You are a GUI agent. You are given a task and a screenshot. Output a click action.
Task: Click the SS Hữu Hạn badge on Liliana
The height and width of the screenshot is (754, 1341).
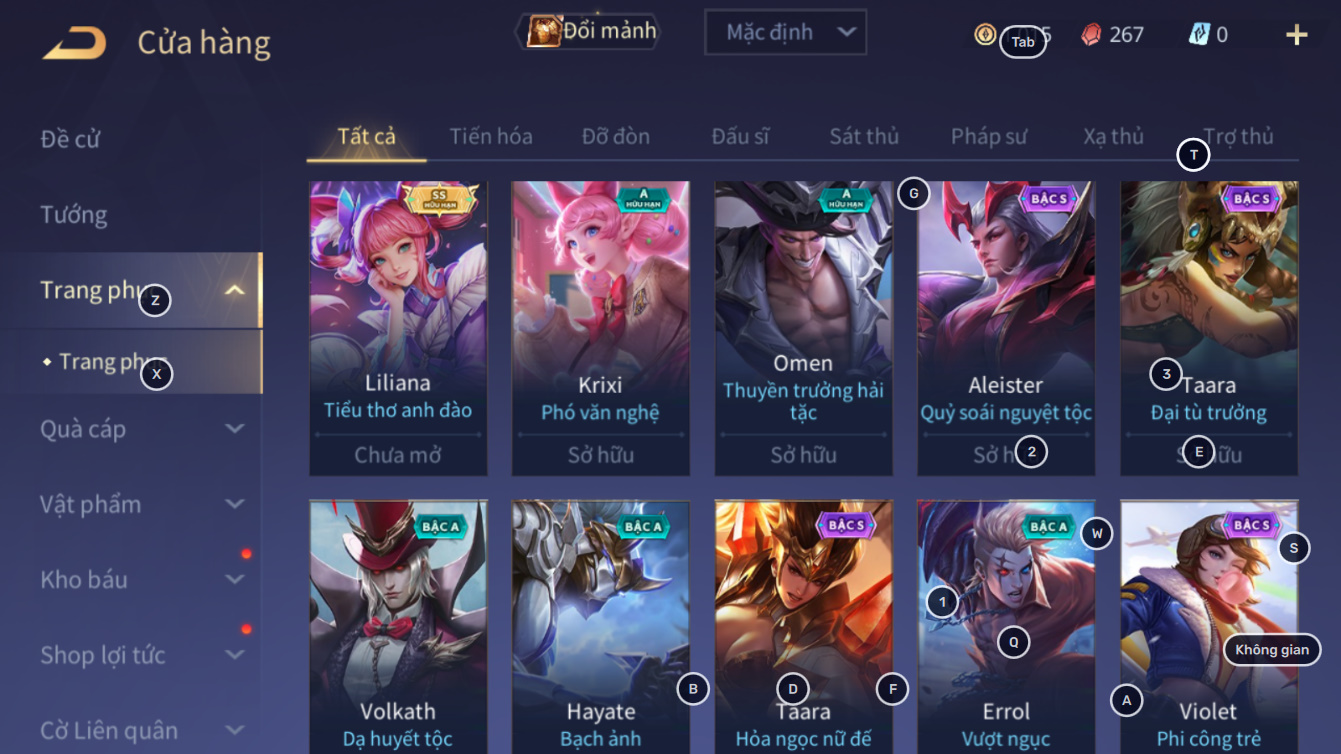pos(437,199)
